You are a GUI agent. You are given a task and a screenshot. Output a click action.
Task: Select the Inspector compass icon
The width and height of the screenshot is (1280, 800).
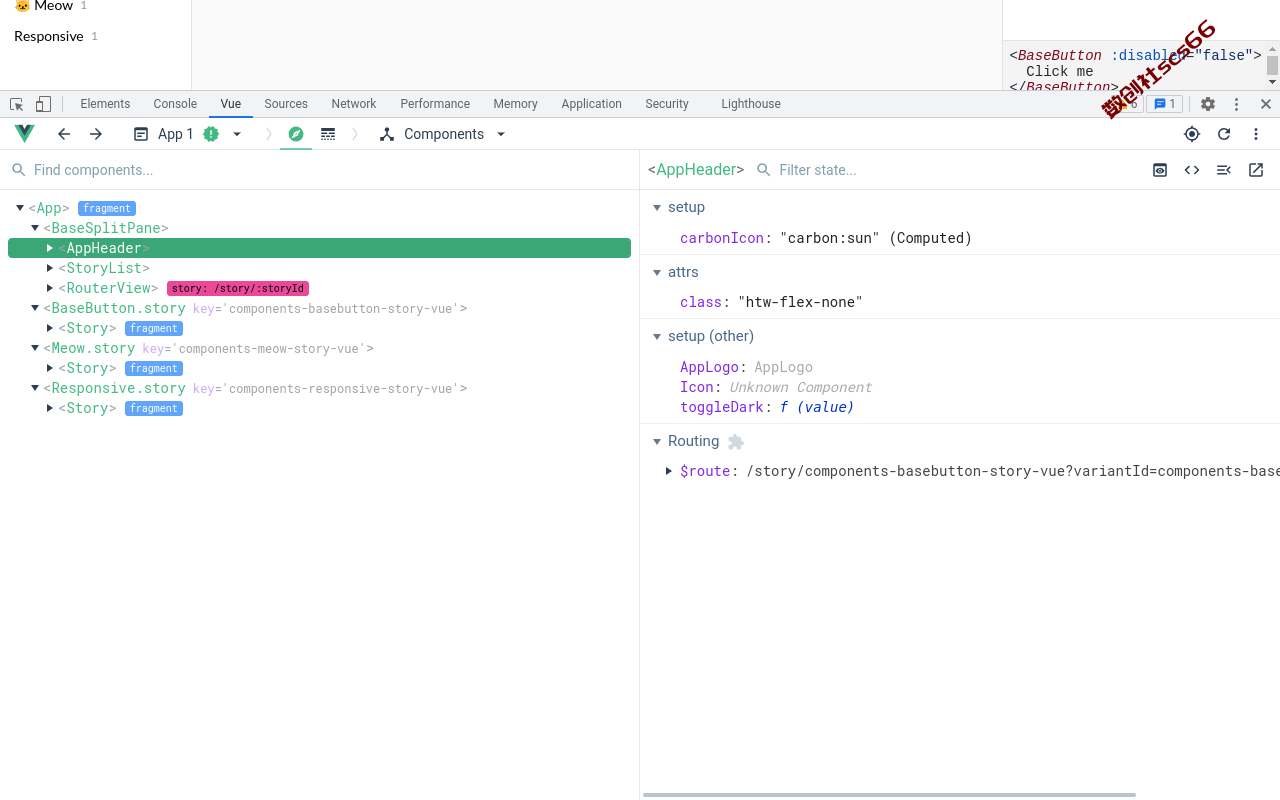(296, 134)
